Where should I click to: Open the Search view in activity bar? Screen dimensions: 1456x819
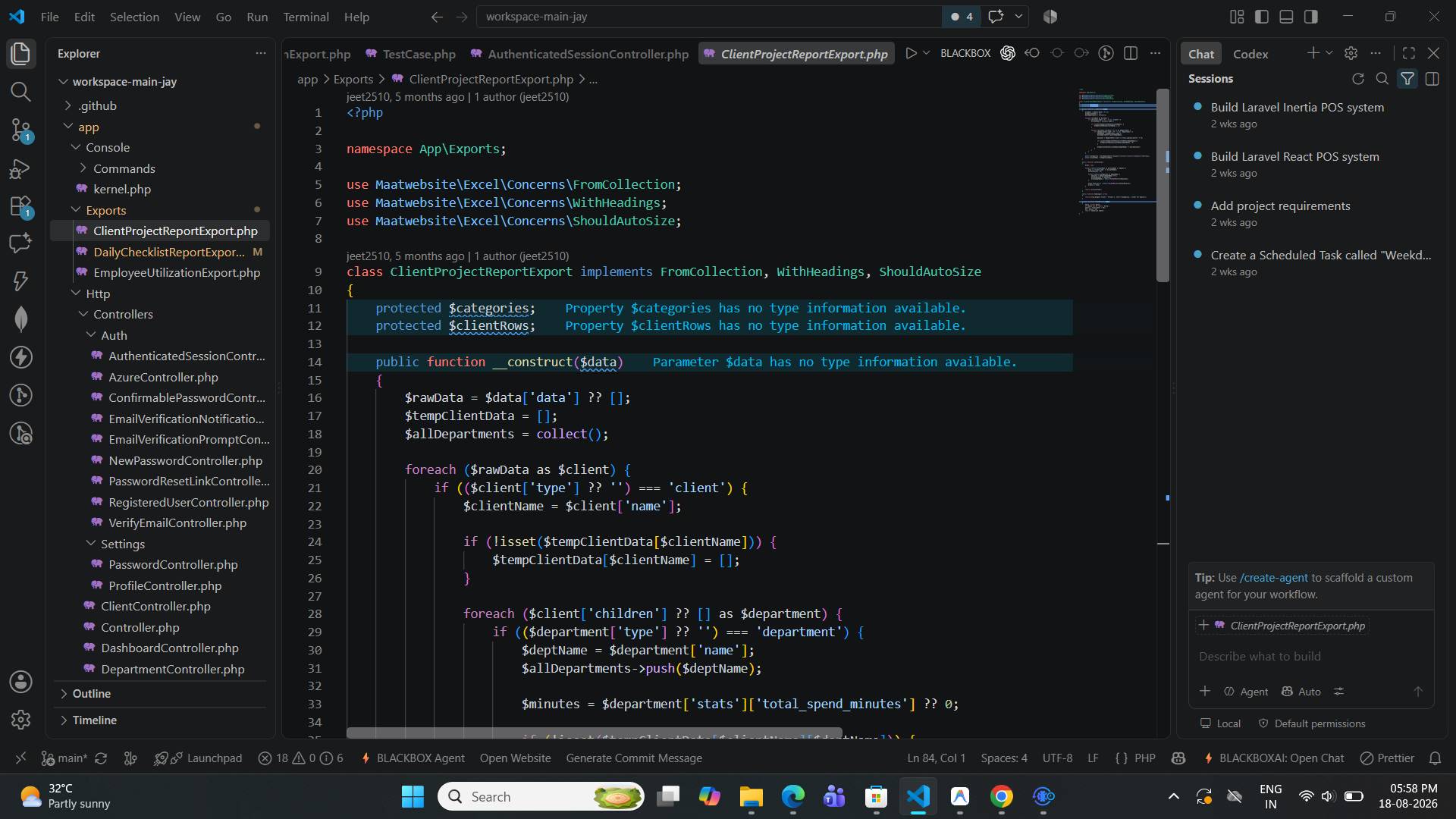pos(20,92)
